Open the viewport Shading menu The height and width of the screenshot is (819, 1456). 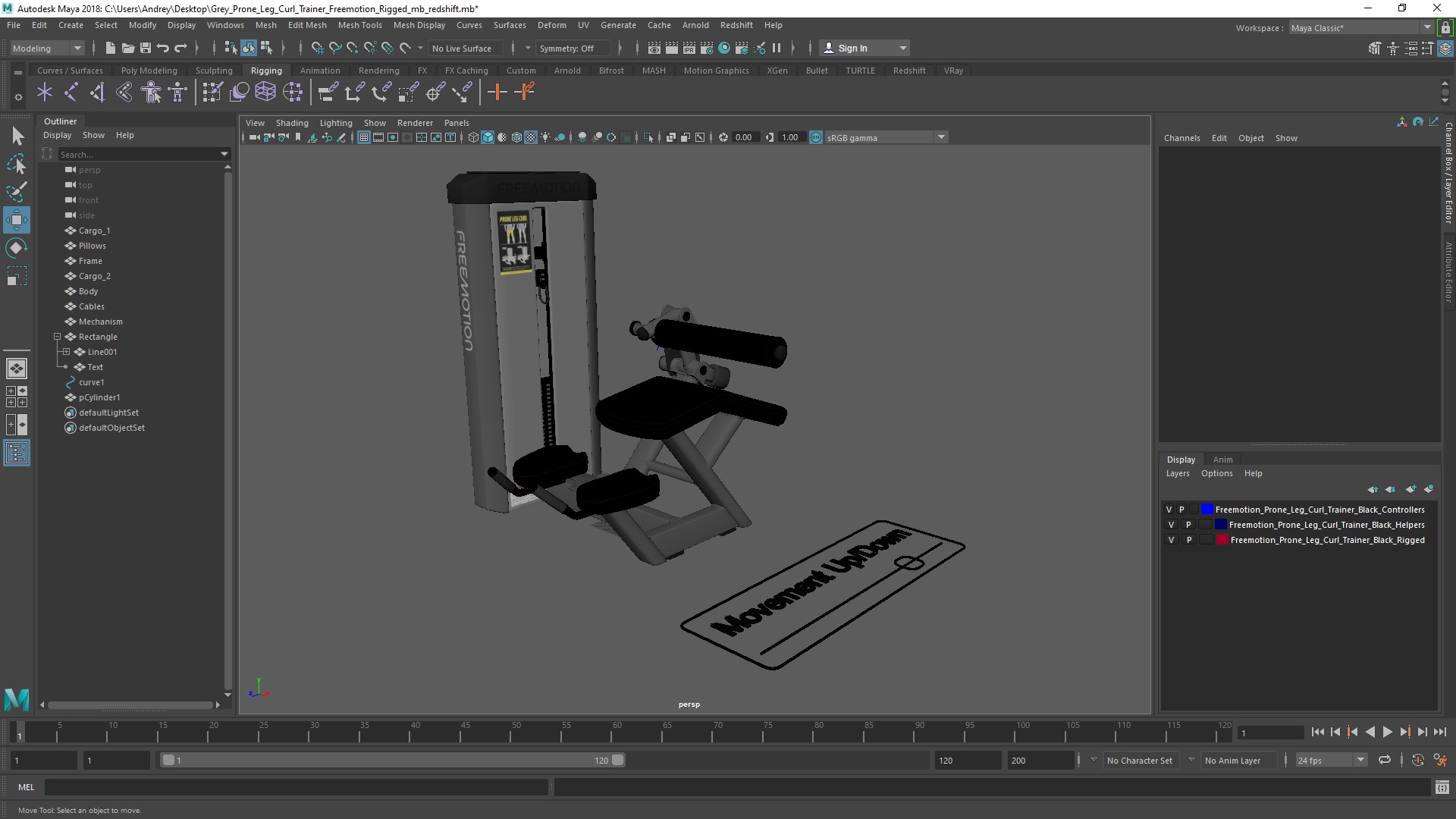292,123
